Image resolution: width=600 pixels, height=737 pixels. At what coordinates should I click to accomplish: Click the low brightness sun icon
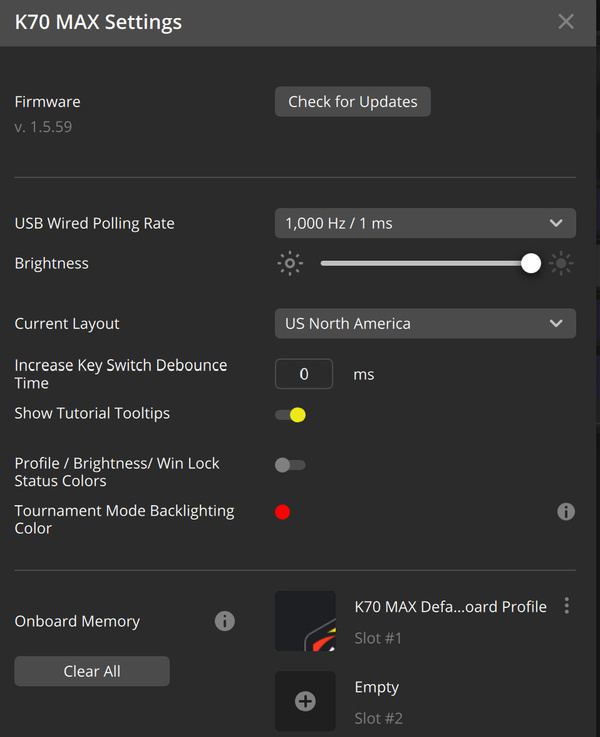[x=290, y=263]
